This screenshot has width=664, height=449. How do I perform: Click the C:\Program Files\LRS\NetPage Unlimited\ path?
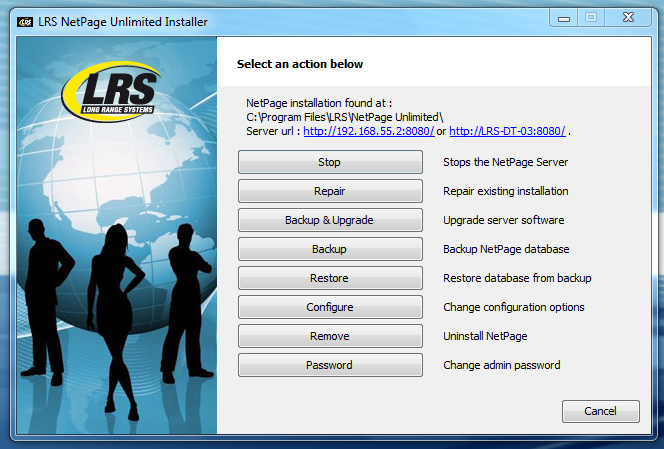click(345, 117)
